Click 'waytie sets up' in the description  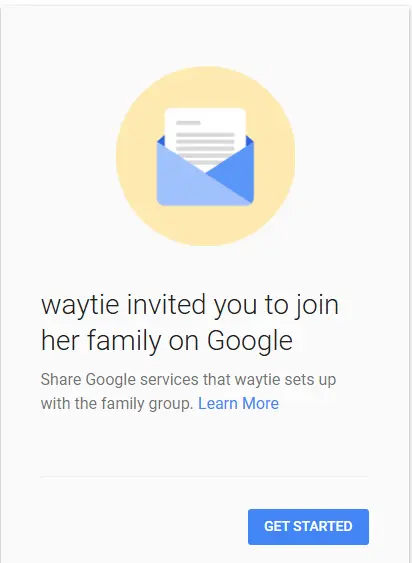click(286, 380)
